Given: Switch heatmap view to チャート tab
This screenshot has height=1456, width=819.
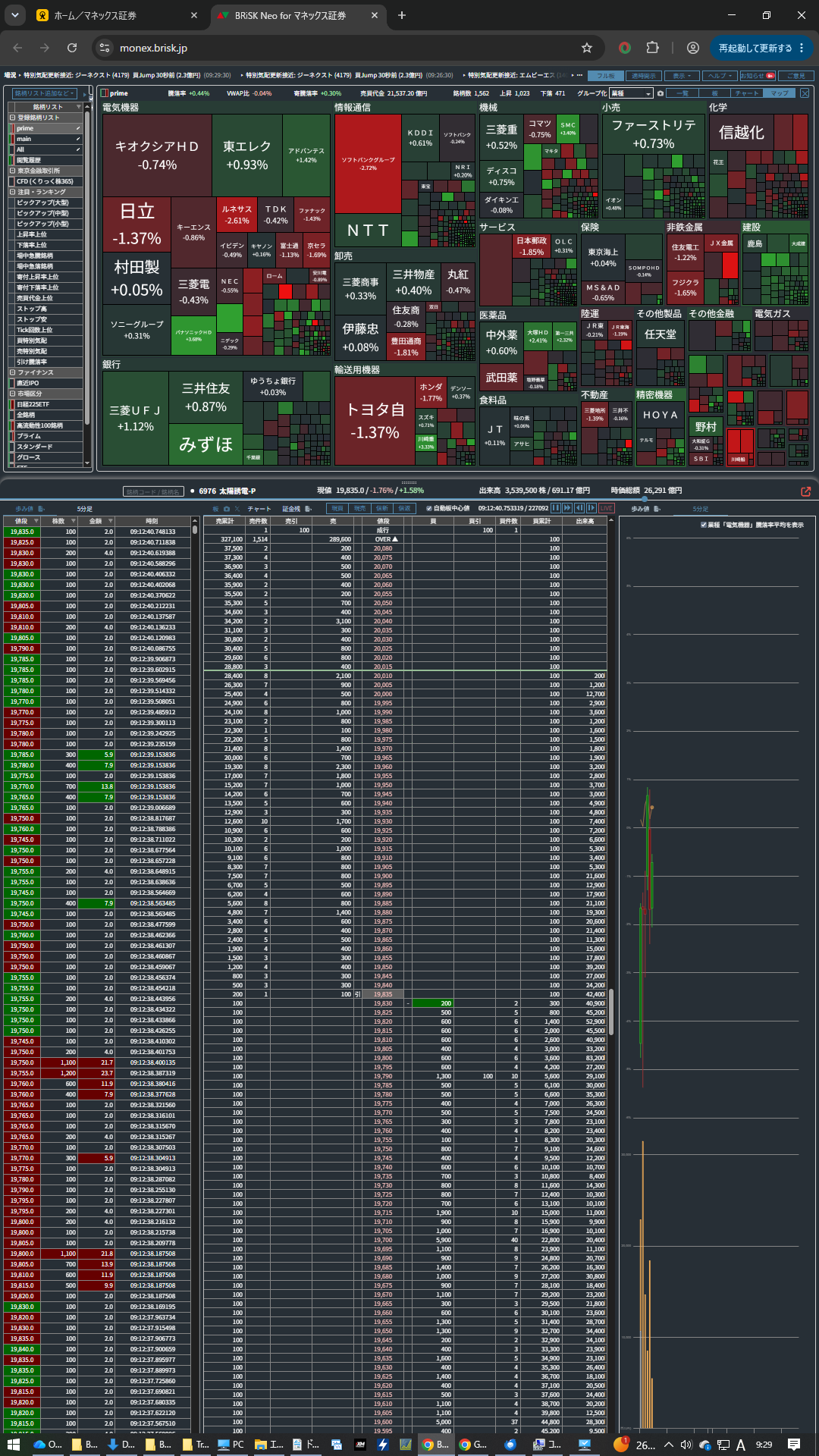Looking at the screenshot, I should pos(746,93).
